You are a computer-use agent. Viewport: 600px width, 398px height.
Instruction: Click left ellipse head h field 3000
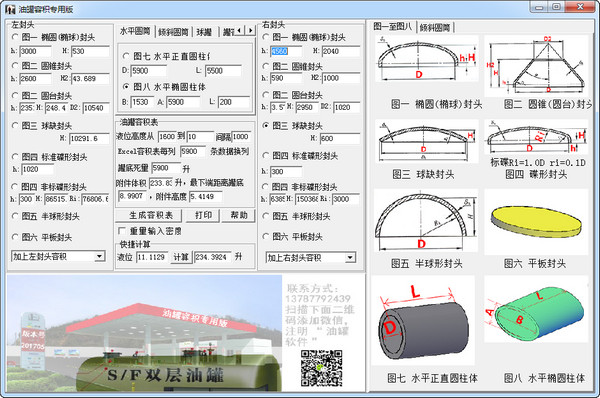tap(35, 51)
